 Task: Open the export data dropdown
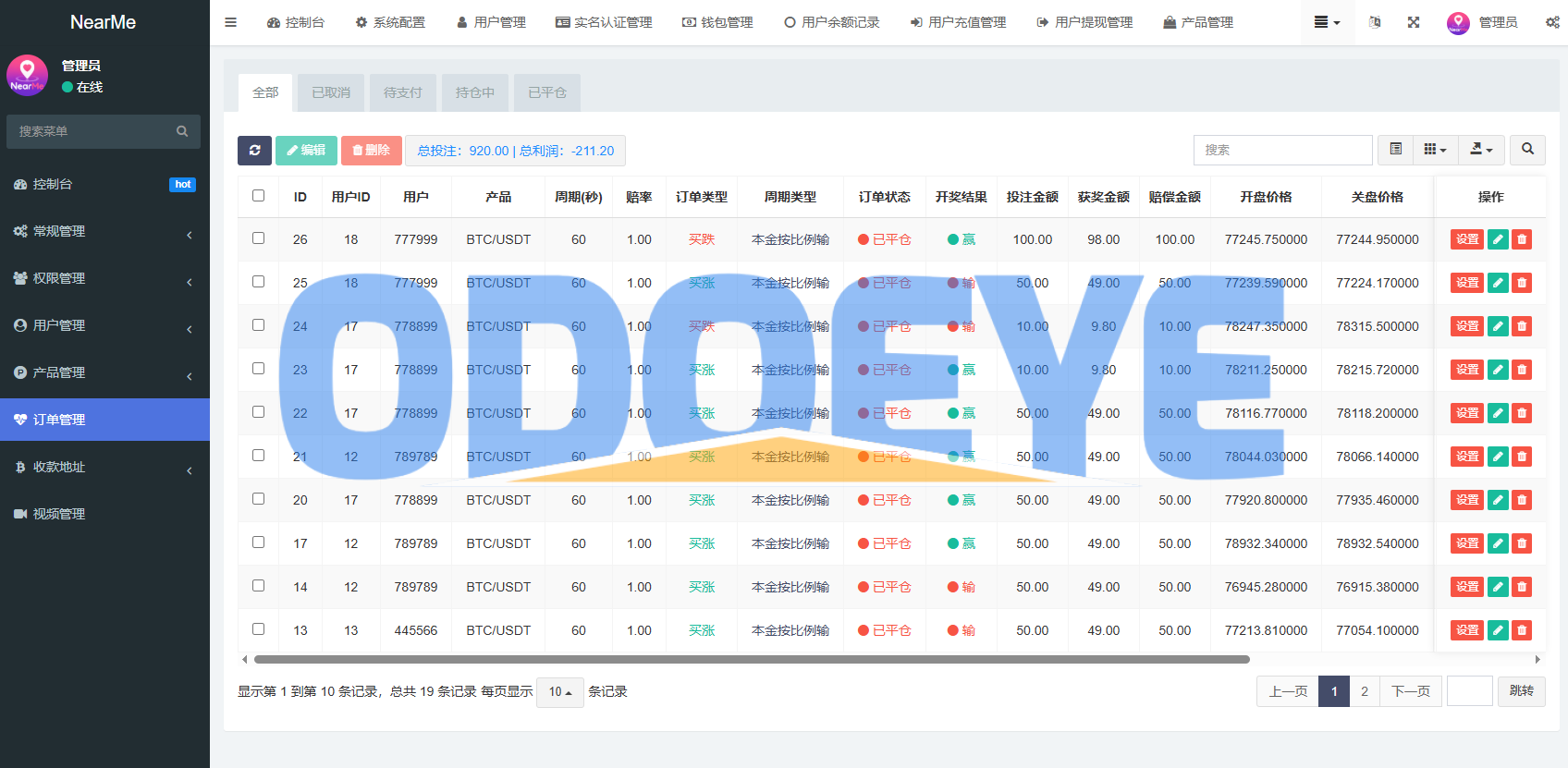[x=1481, y=150]
